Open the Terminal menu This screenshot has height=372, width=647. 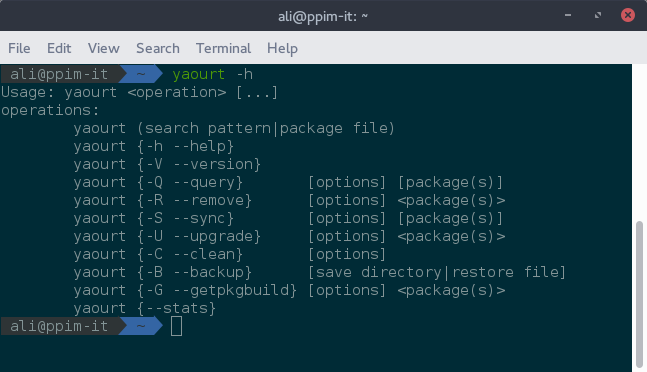223,48
